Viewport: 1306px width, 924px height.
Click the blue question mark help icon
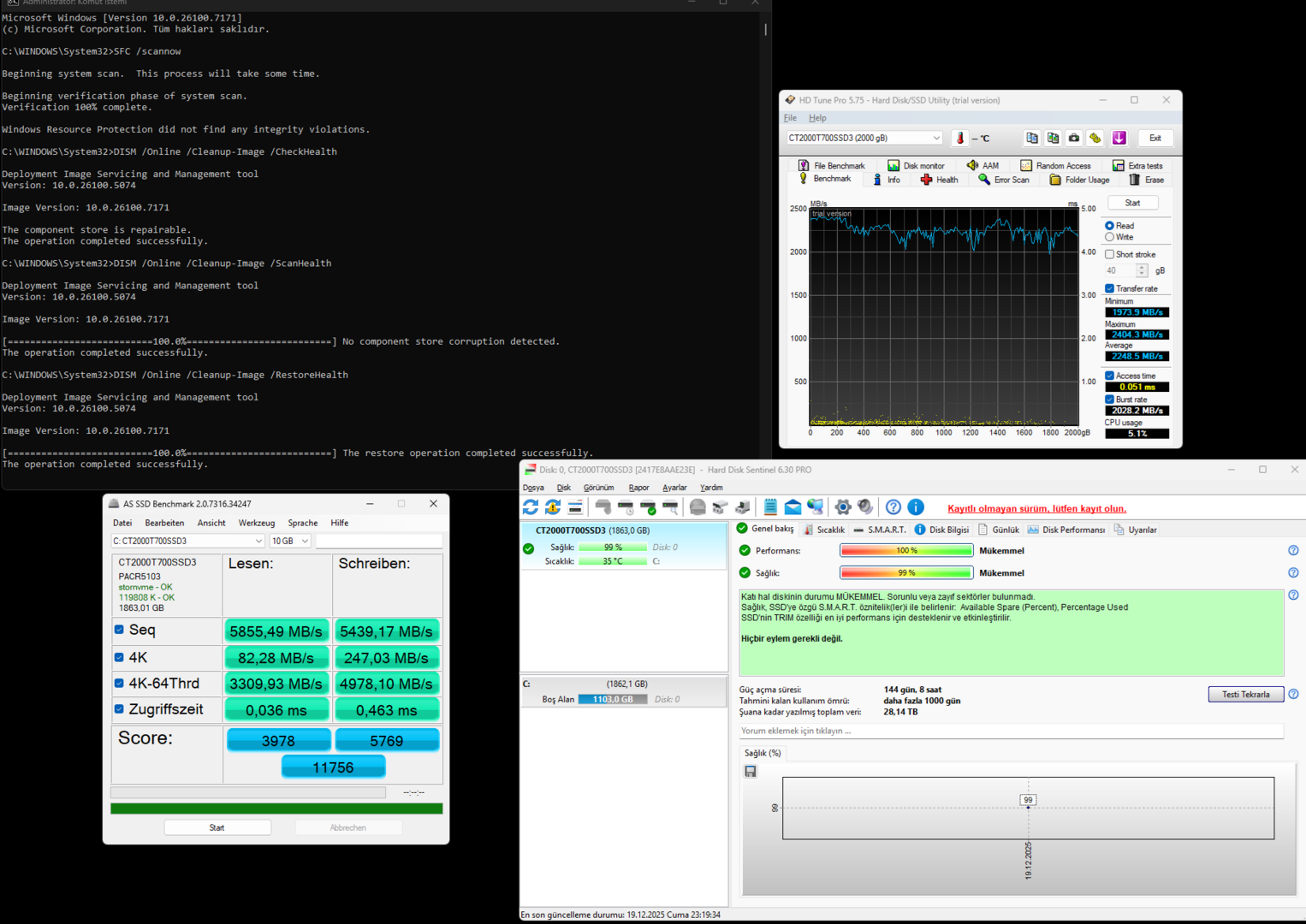[x=893, y=507]
